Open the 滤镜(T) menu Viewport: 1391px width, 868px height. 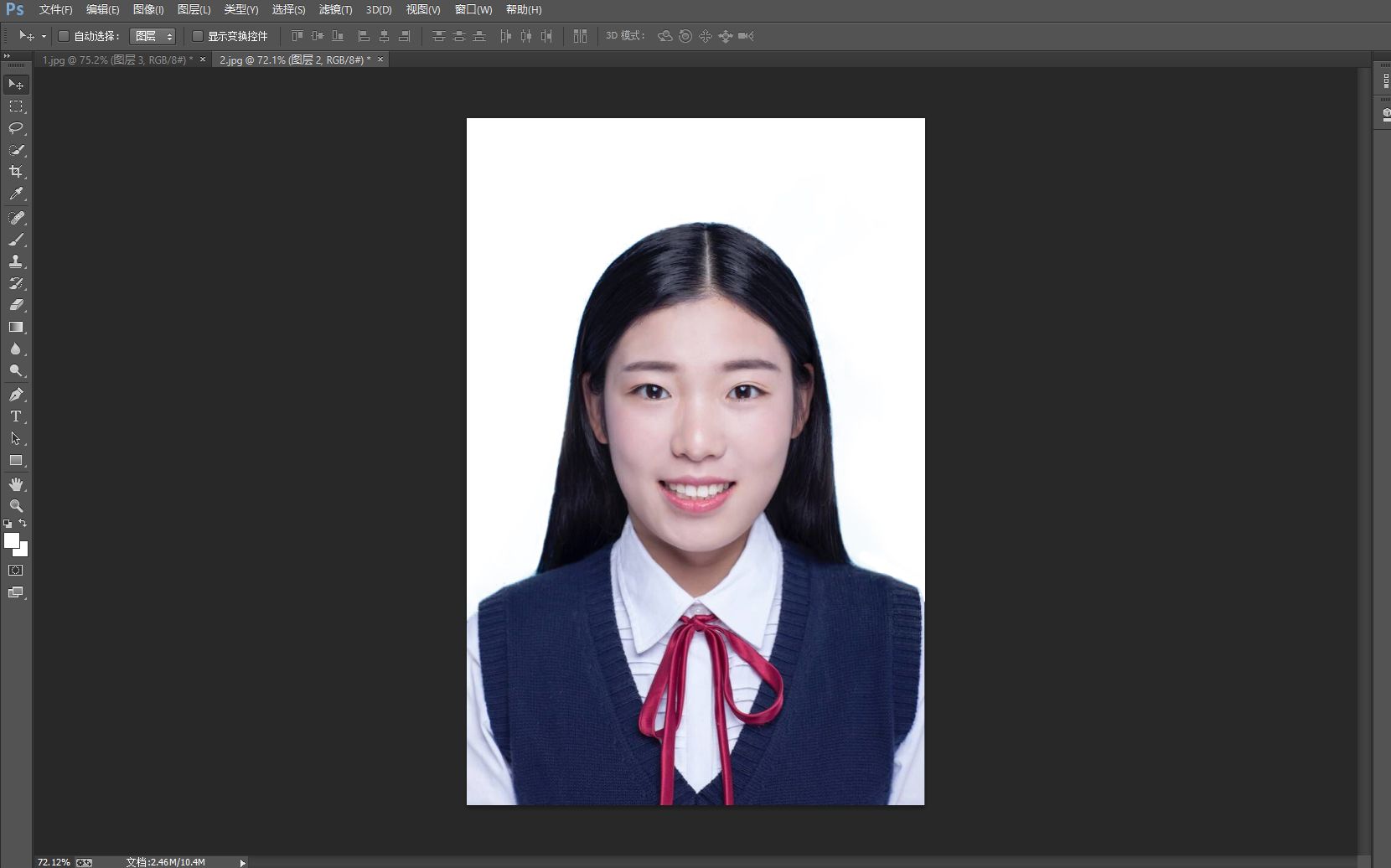[335, 10]
